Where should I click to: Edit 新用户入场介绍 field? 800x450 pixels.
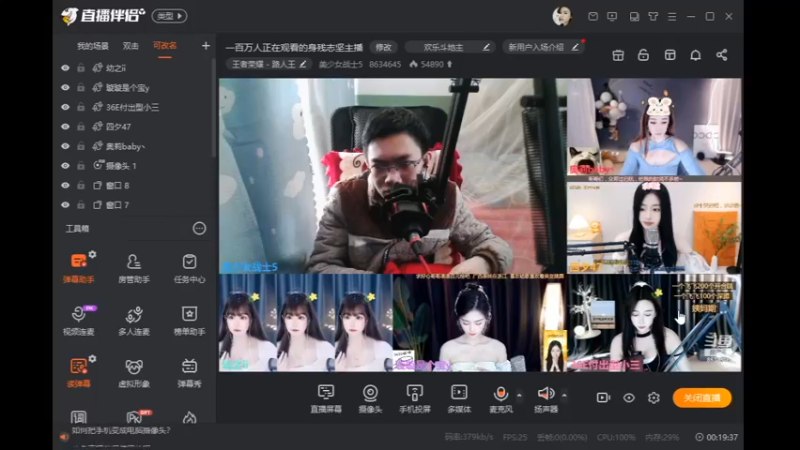(543, 47)
